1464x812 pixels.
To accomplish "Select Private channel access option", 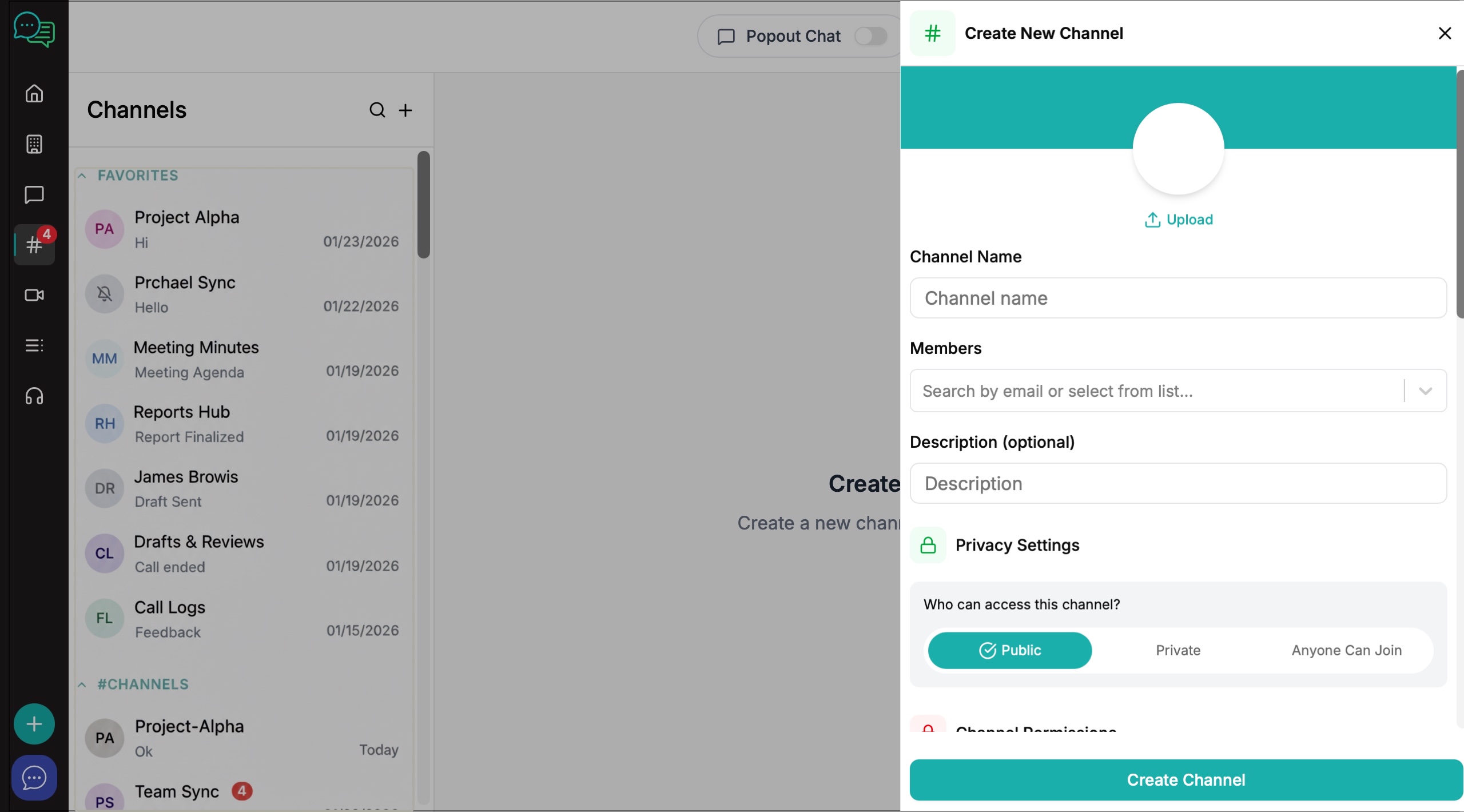I will click(x=1178, y=650).
